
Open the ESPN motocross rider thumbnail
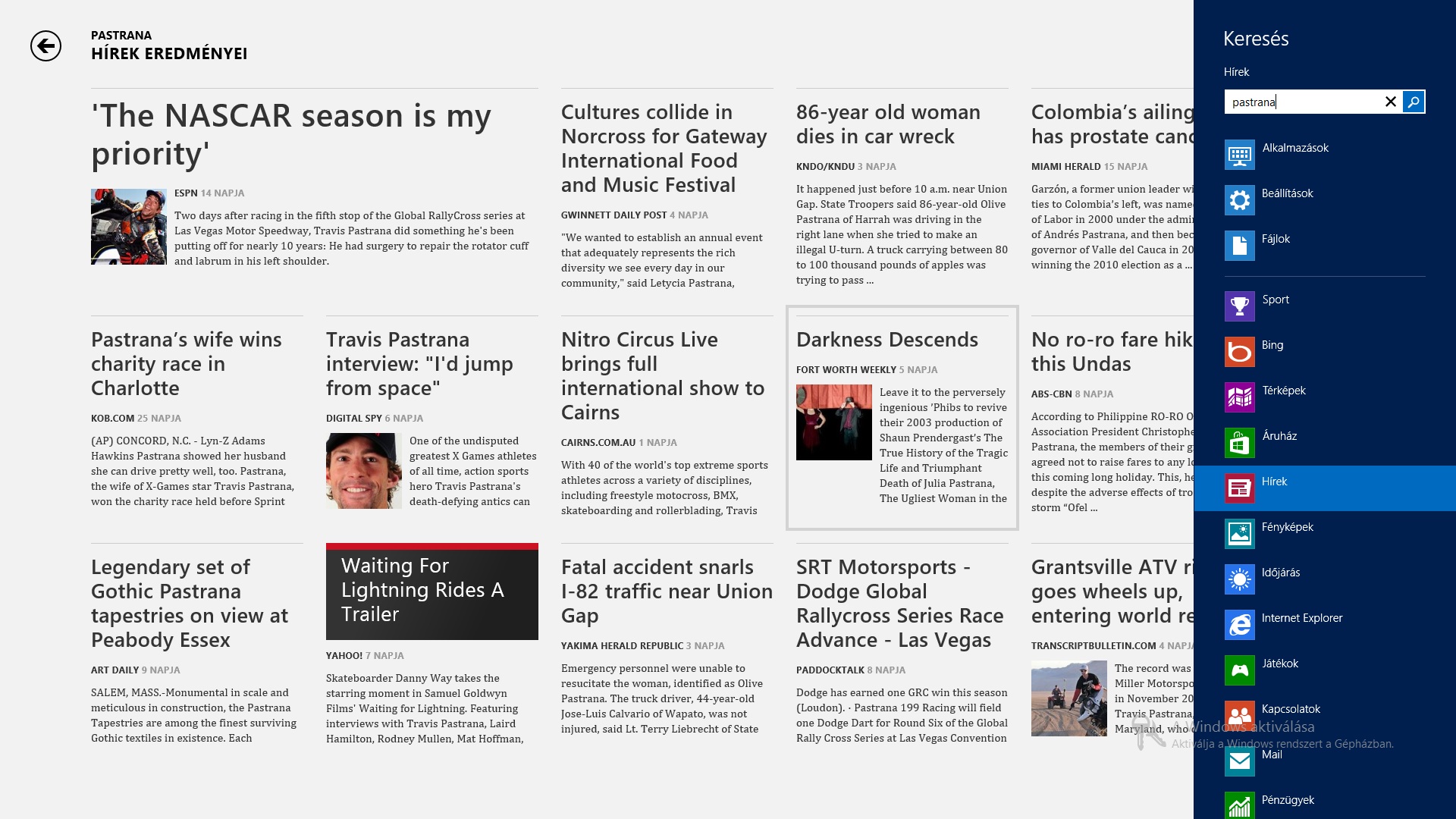tap(129, 227)
